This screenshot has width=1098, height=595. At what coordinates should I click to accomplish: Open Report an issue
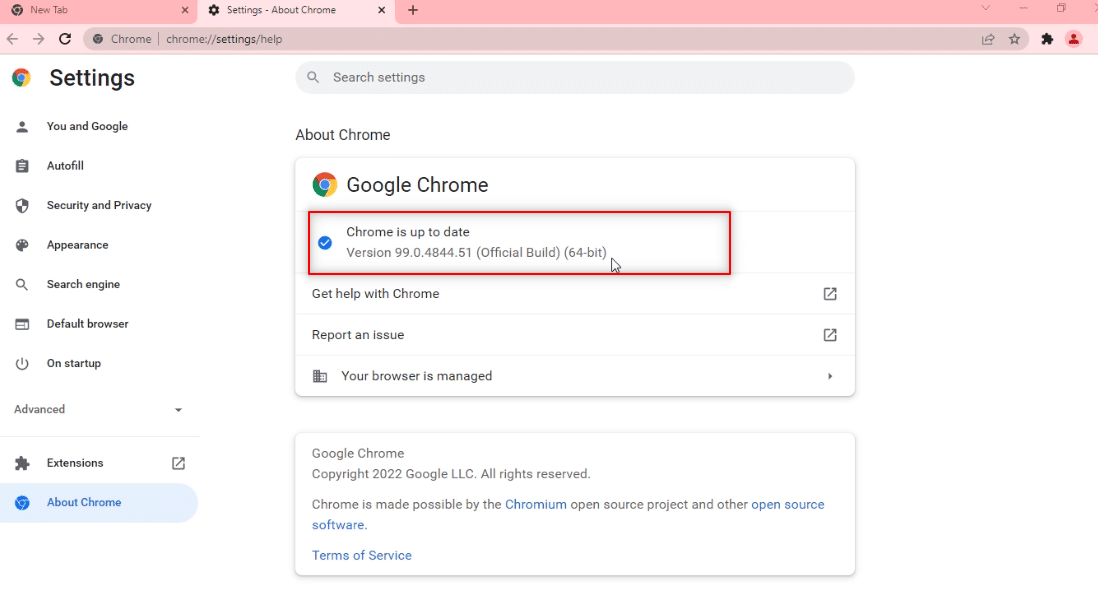coord(575,335)
